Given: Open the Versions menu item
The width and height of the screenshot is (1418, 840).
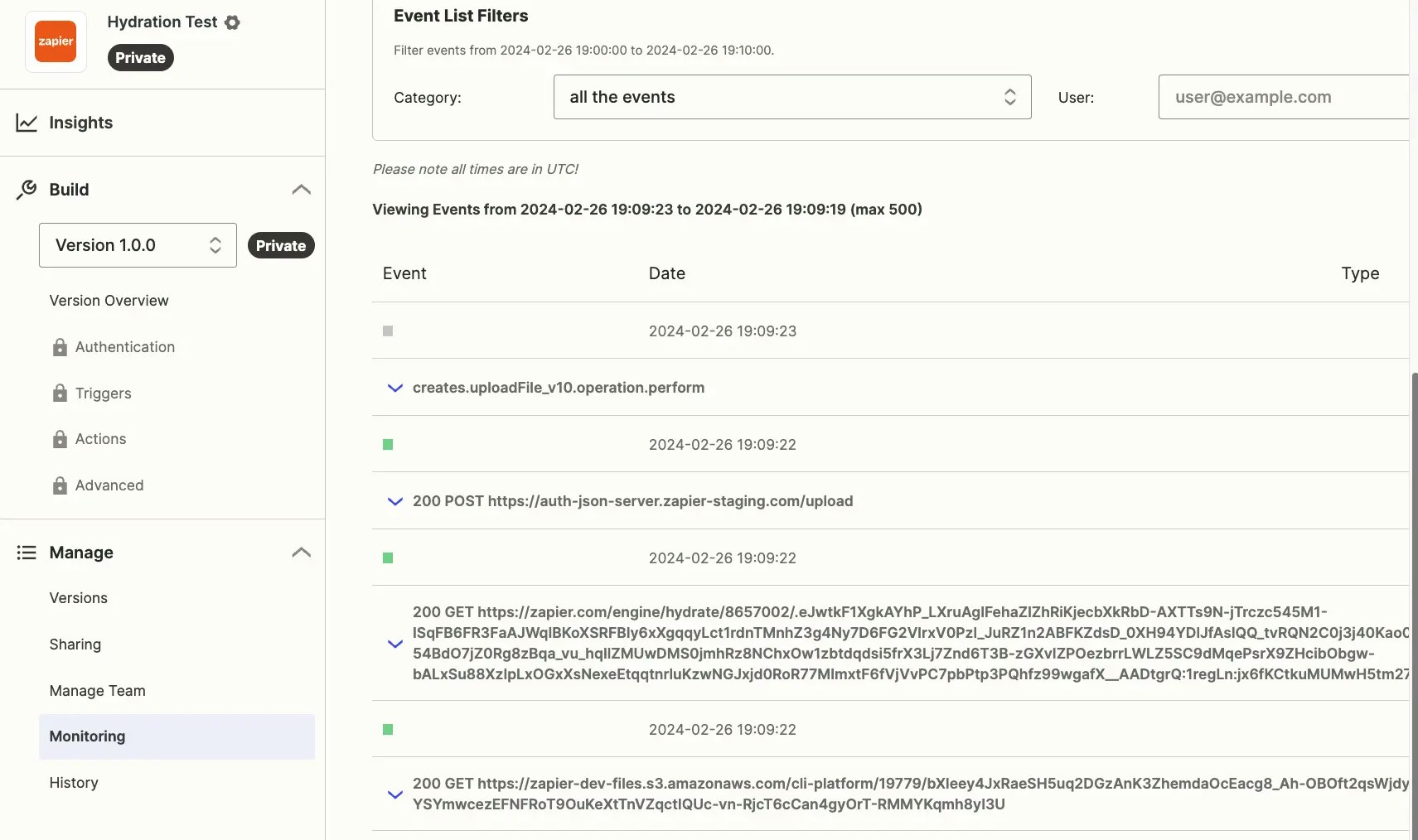Looking at the screenshot, I should (x=78, y=598).
